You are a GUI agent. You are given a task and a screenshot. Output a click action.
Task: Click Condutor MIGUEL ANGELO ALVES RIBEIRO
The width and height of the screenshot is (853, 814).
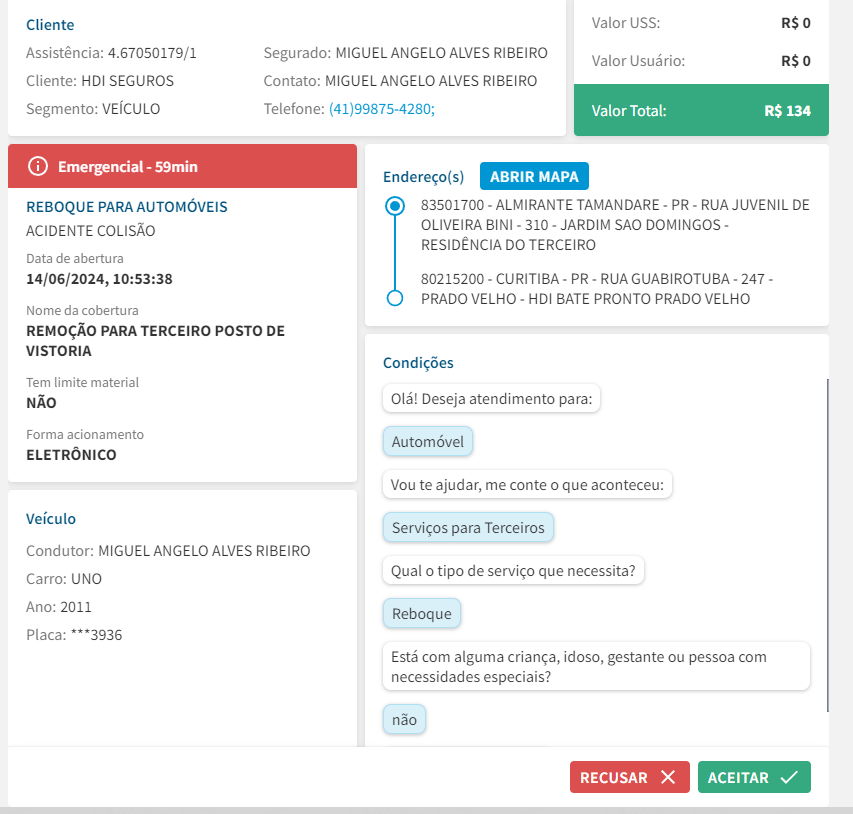168,551
